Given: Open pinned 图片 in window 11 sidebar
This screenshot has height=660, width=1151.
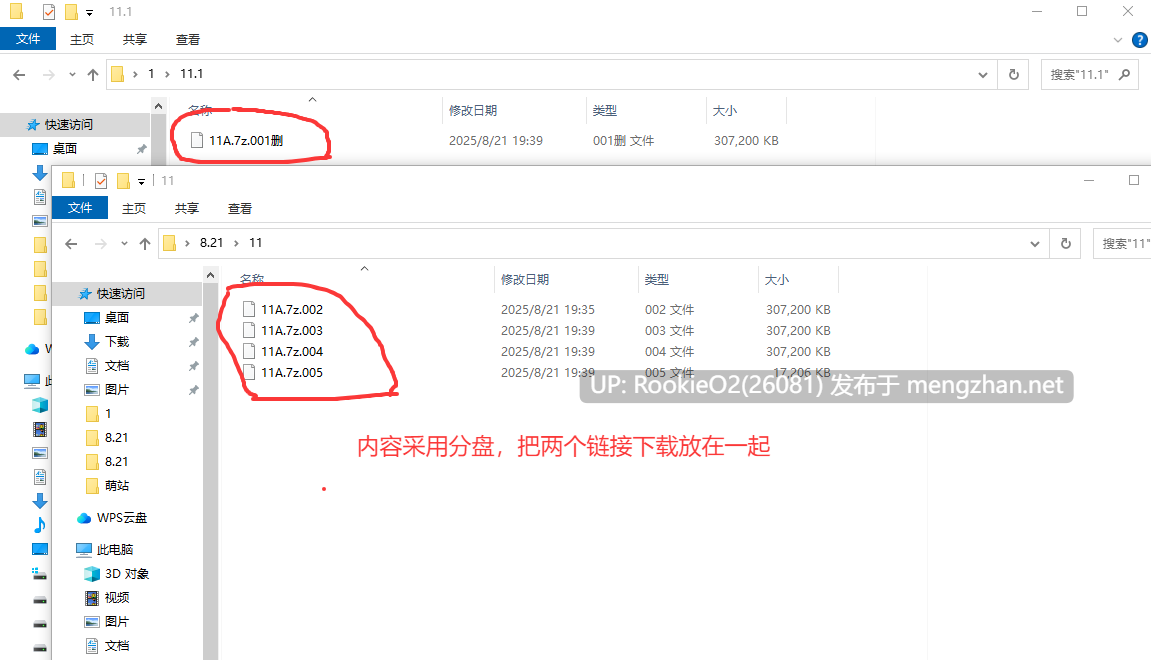Looking at the screenshot, I should 117,389.
